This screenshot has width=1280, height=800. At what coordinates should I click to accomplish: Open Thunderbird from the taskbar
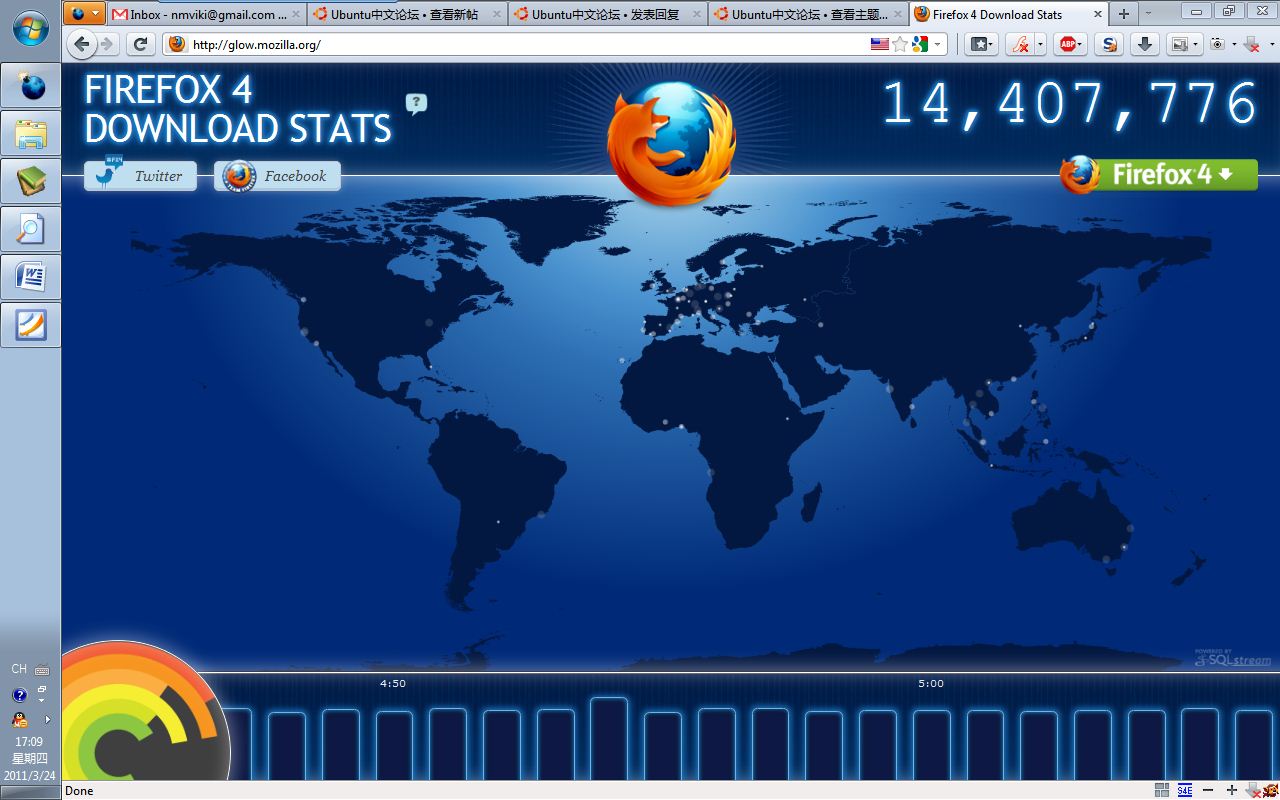click(x=31, y=85)
